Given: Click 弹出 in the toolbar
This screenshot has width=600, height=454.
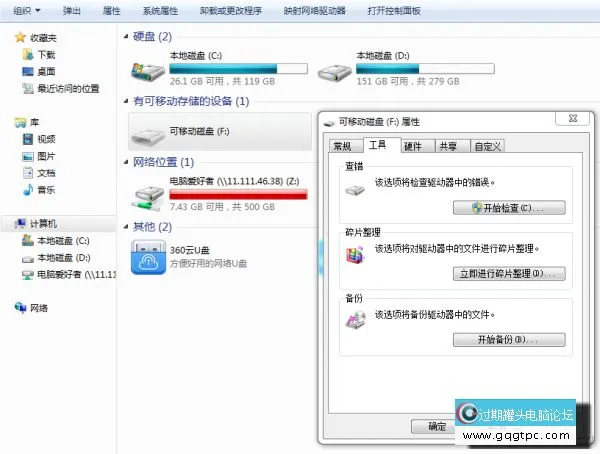Looking at the screenshot, I should pyautogui.click(x=72, y=11).
